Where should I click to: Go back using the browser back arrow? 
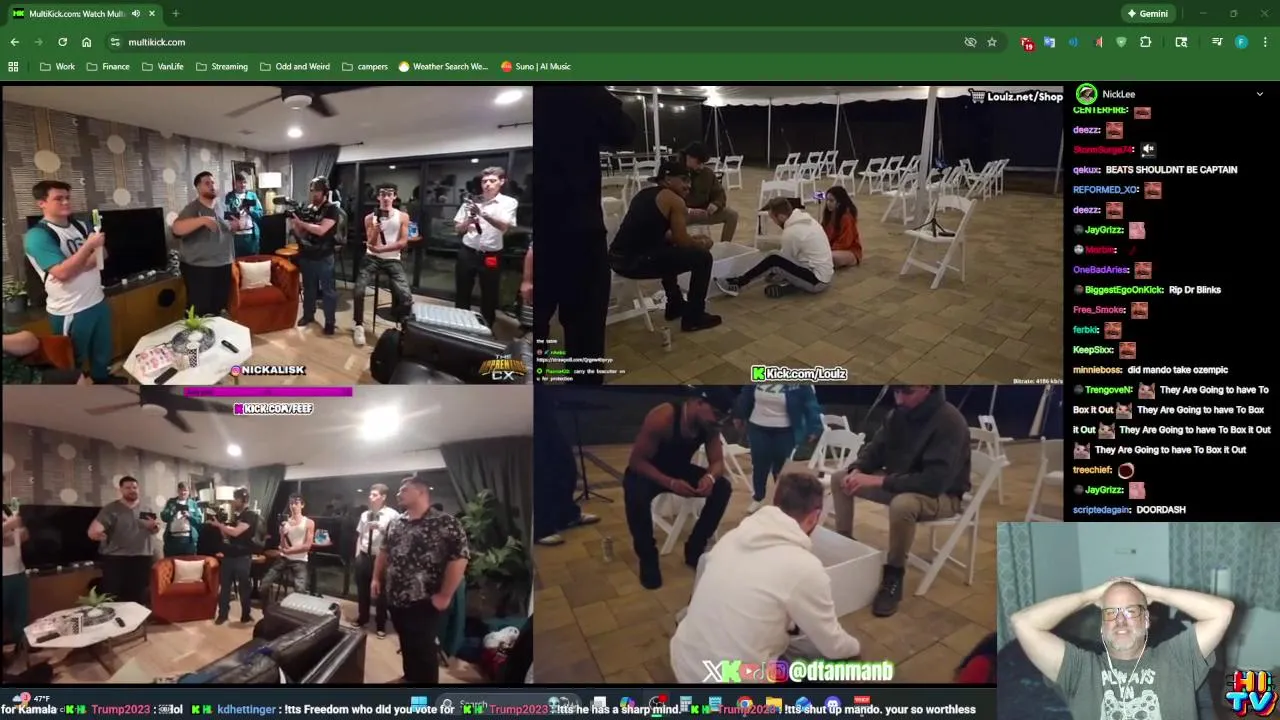(x=14, y=42)
